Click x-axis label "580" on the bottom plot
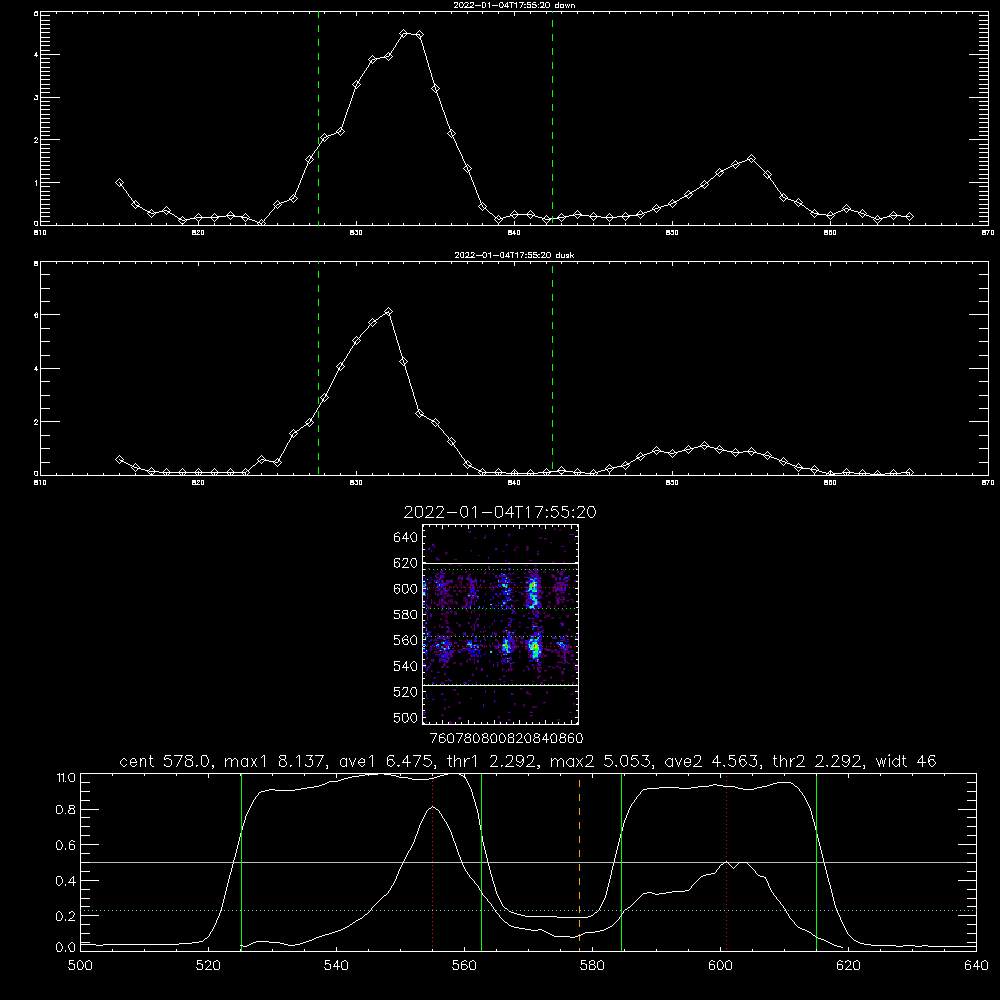 click(x=592, y=966)
